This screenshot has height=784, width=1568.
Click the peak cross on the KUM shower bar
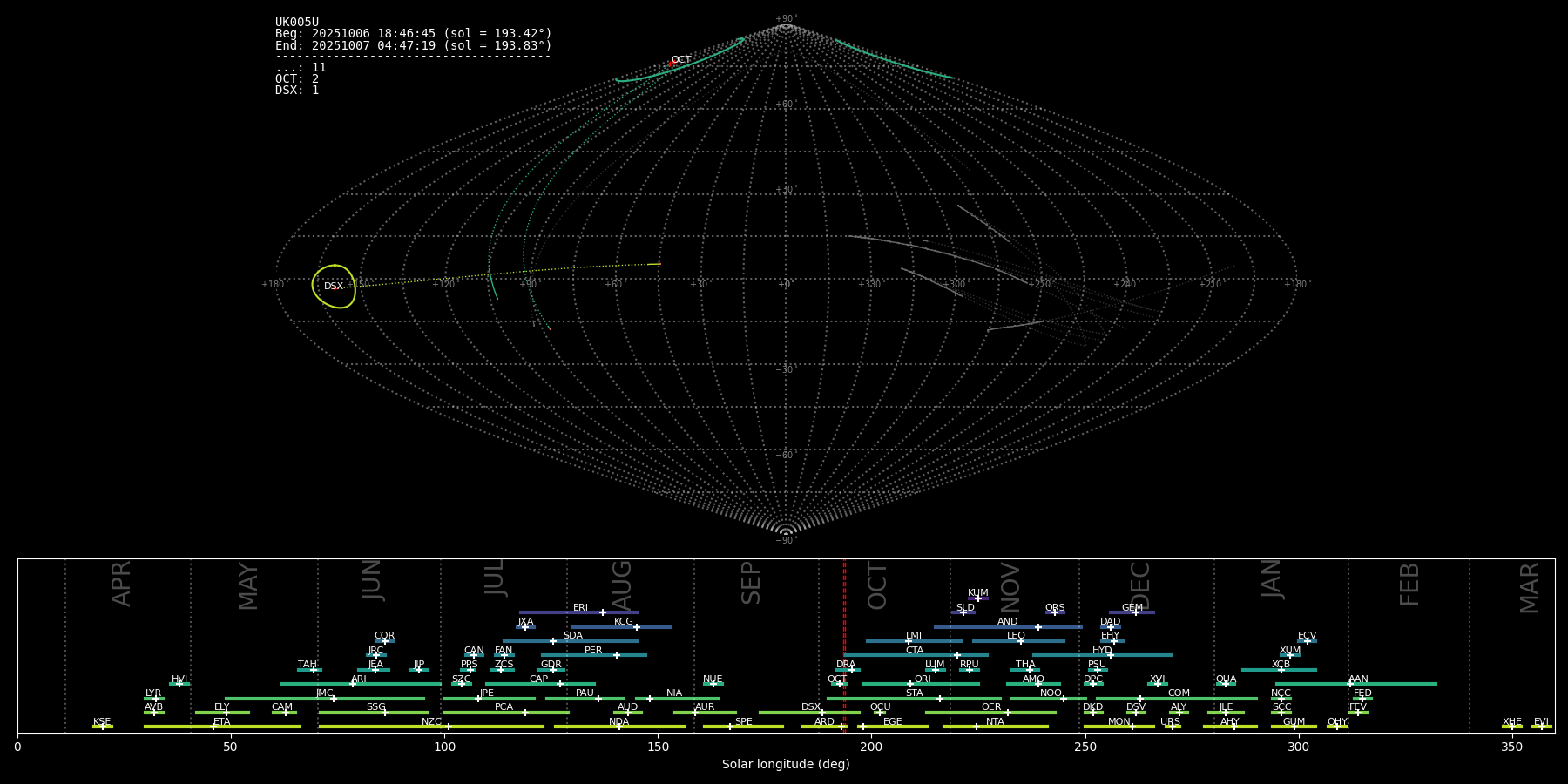[978, 598]
